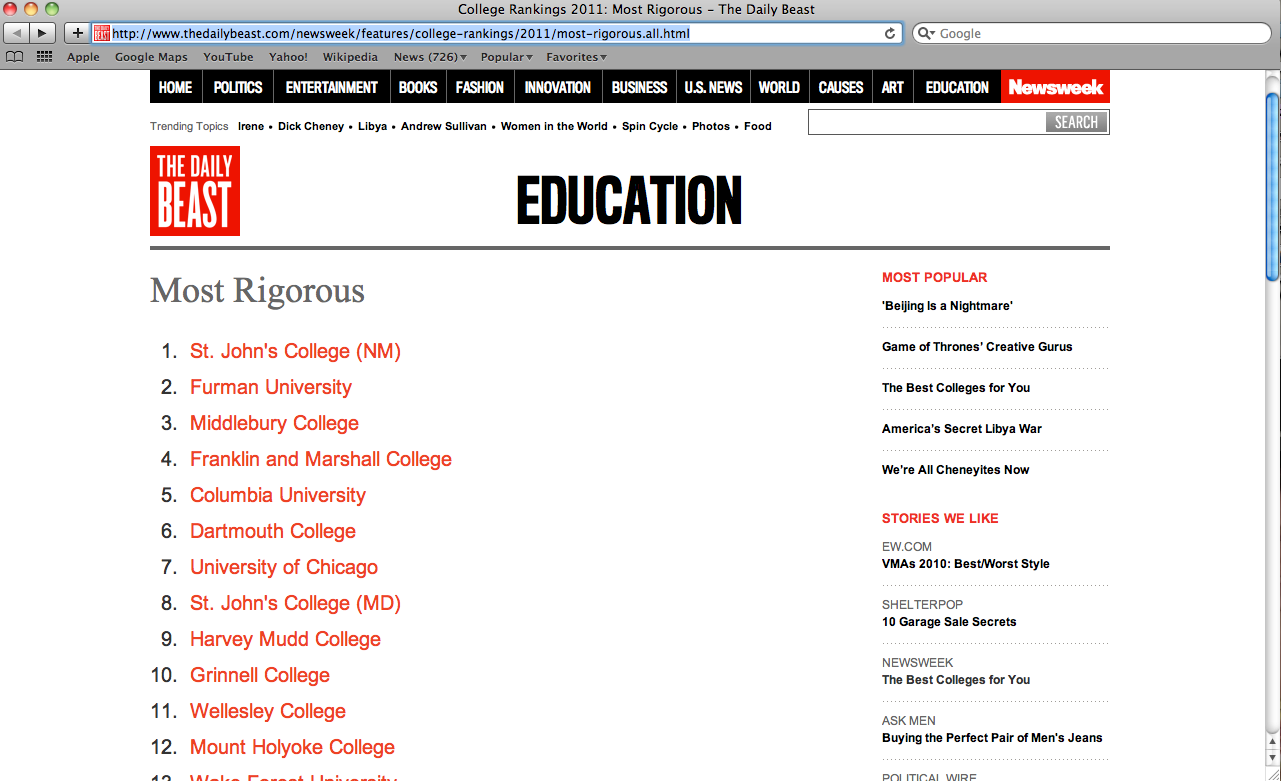The width and height of the screenshot is (1281, 781).
Task: Open Wellesley College link
Action: click(268, 711)
